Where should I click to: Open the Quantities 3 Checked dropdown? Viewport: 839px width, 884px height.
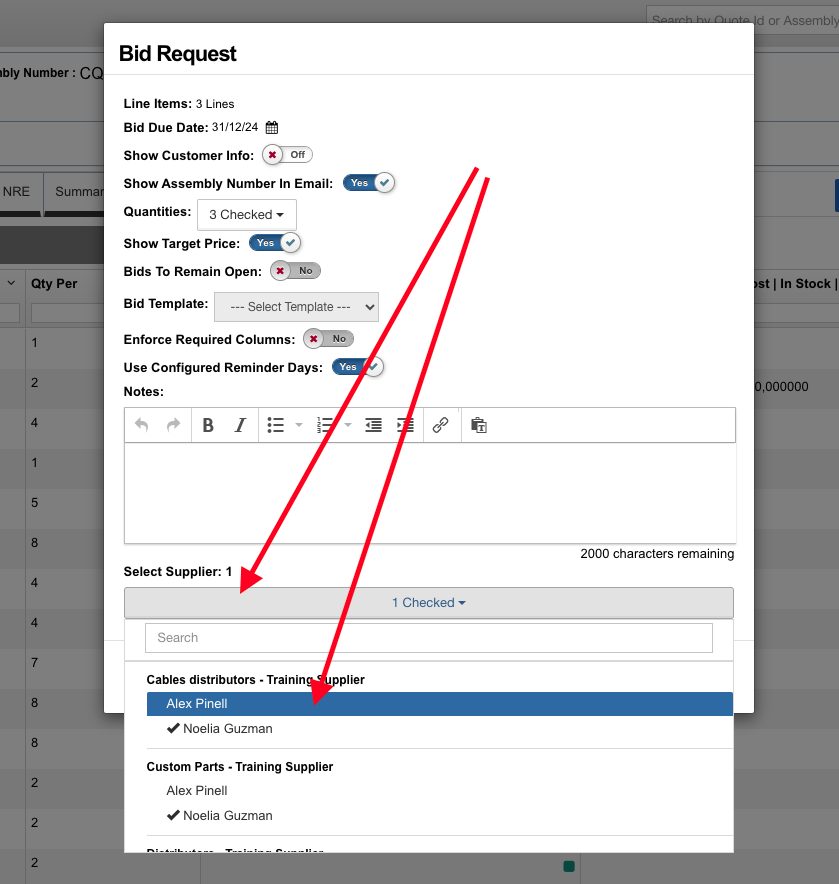pyautogui.click(x=246, y=215)
